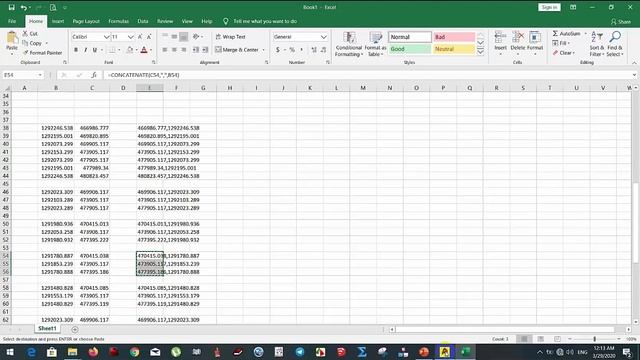Screen dimensions: 640x360
Task: Click Sort & Filter icon
Action: coord(596,38)
